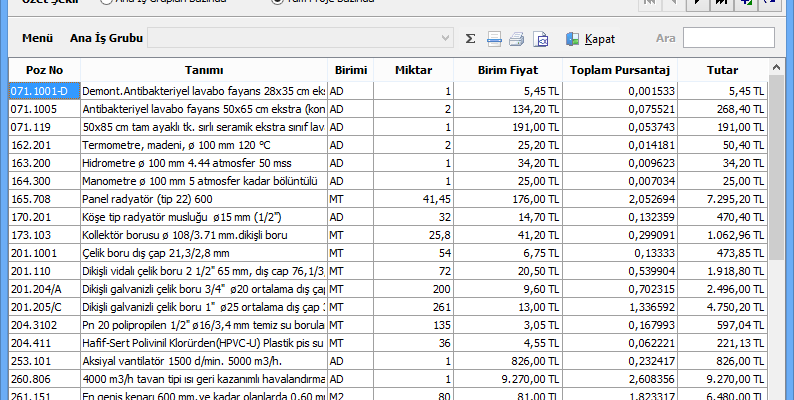Click the Tutar column header
The height and width of the screenshot is (400, 794).
click(x=721, y=70)
